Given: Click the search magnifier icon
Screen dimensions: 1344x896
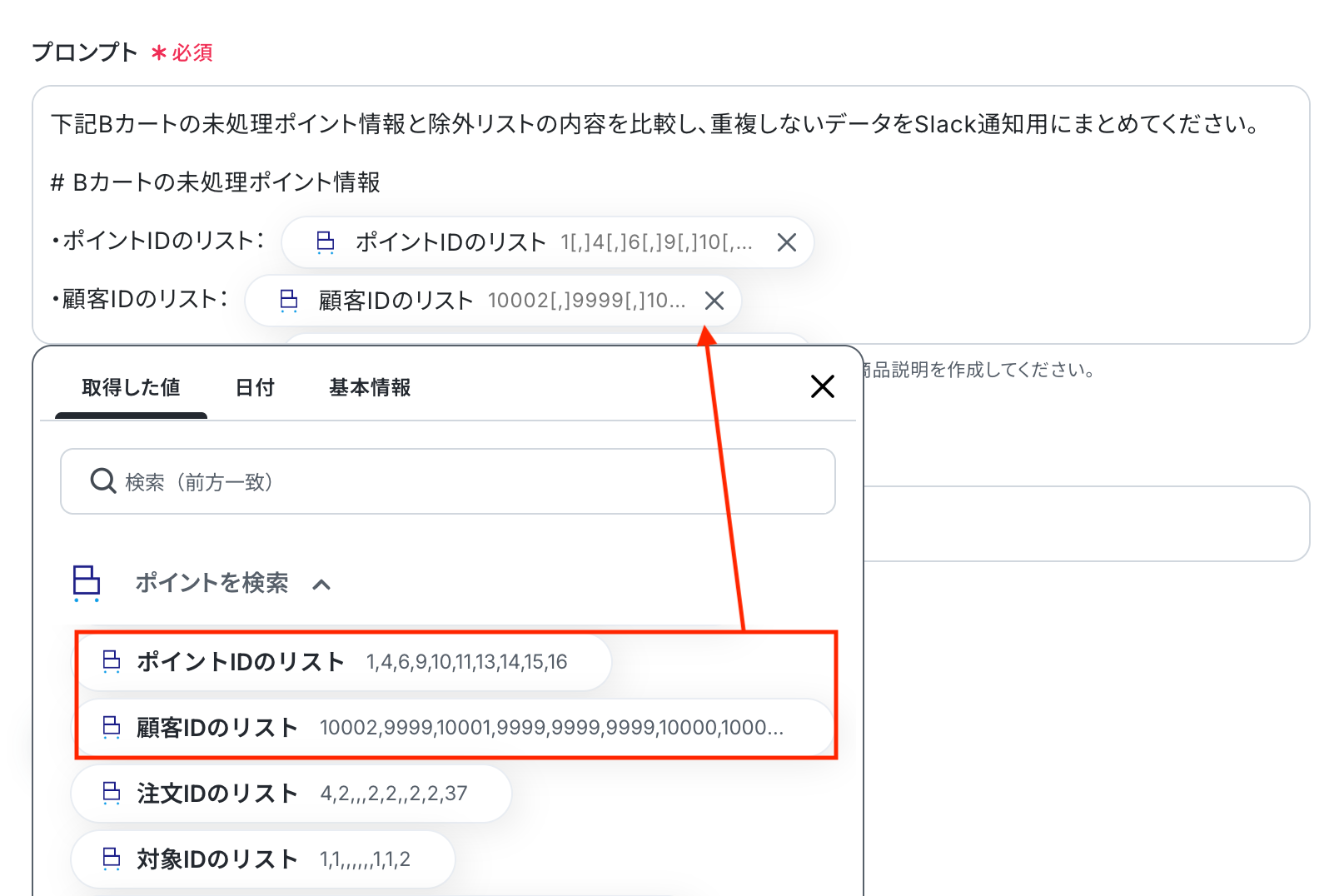Looking at the screenshot, I should tap(103, 481).
